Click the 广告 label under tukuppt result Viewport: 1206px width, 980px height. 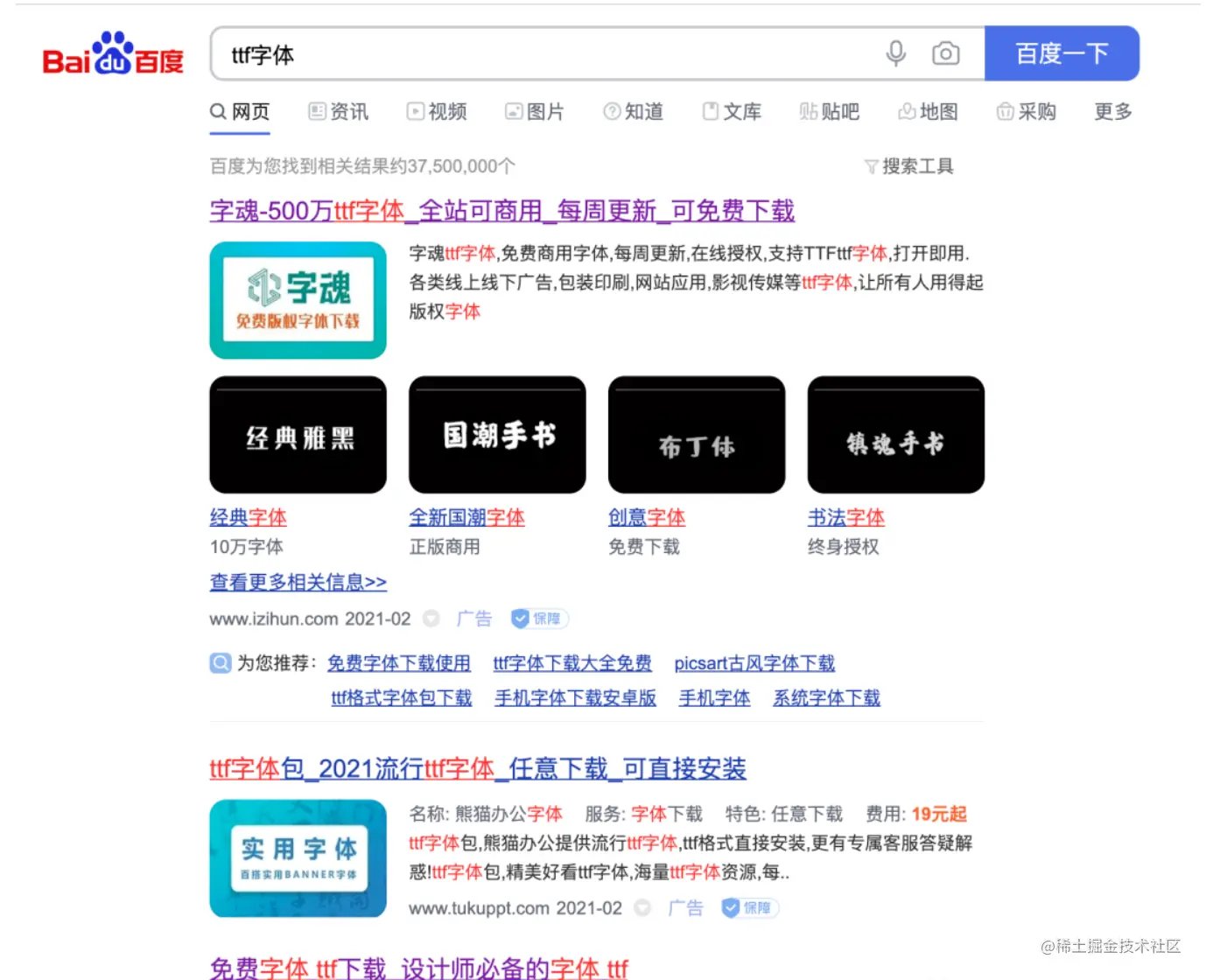click(686, 908)
